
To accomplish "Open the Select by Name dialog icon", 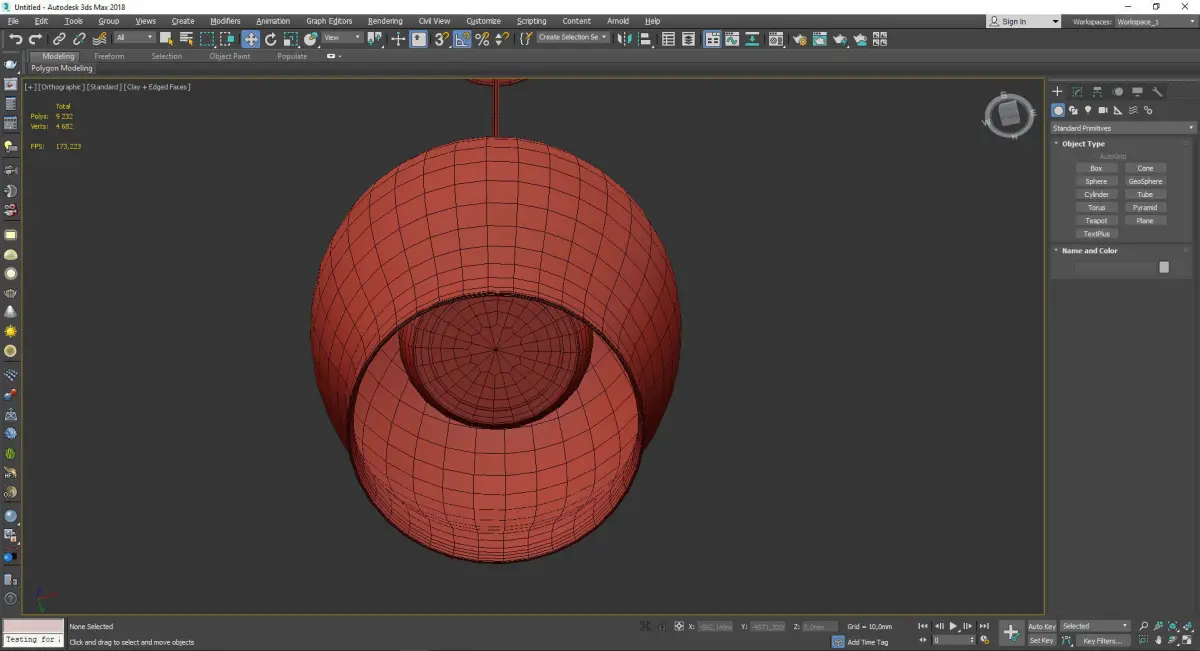I will coord(186,39).
